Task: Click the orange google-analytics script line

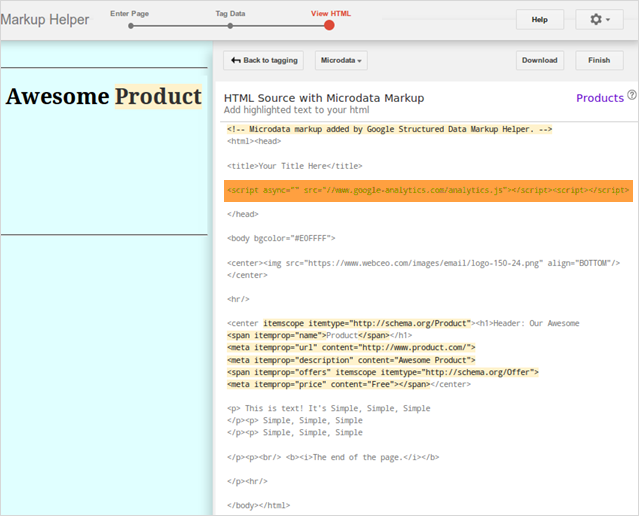Action: tap(428, 190)
